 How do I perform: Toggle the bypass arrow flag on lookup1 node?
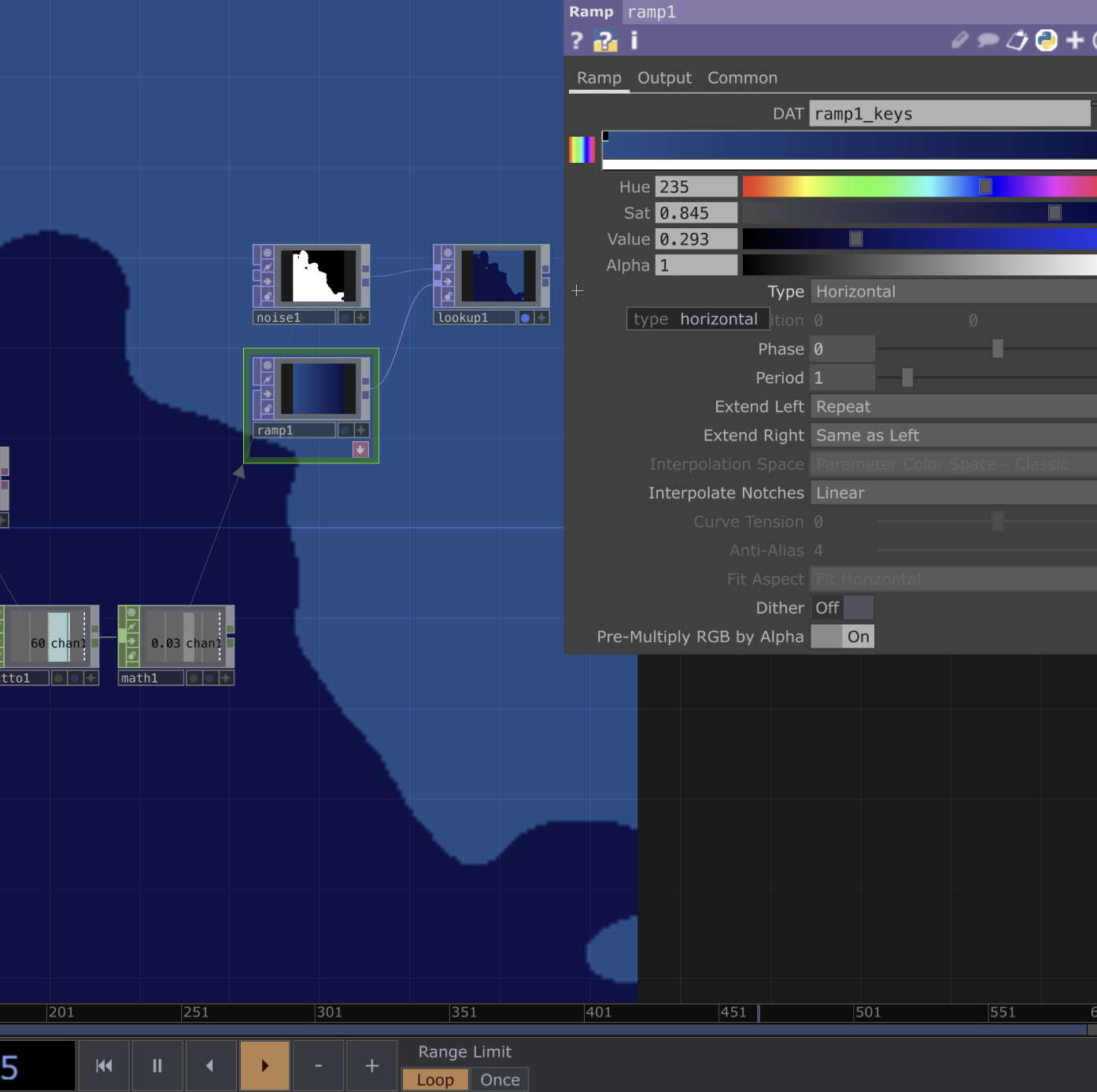[x=448, y=281]
